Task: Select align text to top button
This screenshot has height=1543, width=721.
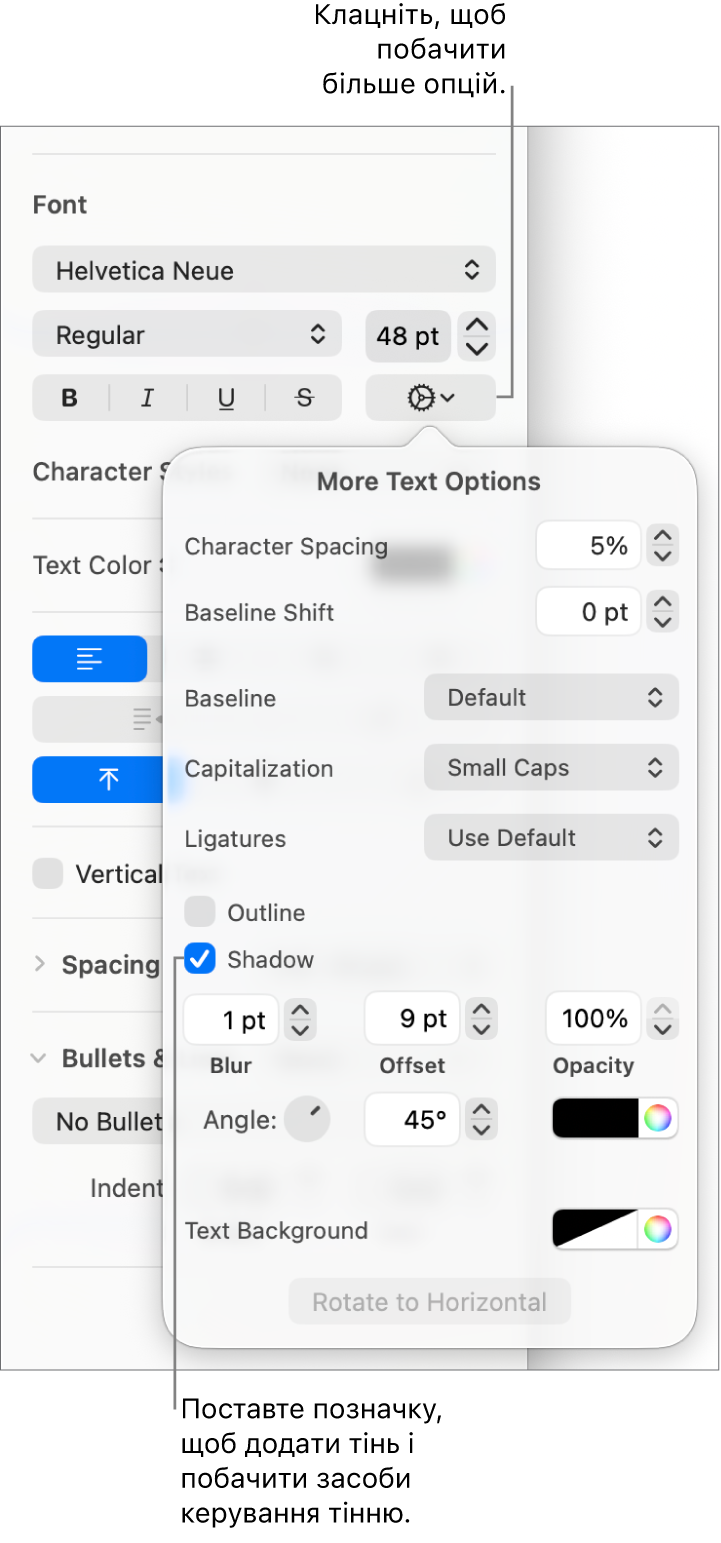Action: pyautogui.click(x=107, y=779)
